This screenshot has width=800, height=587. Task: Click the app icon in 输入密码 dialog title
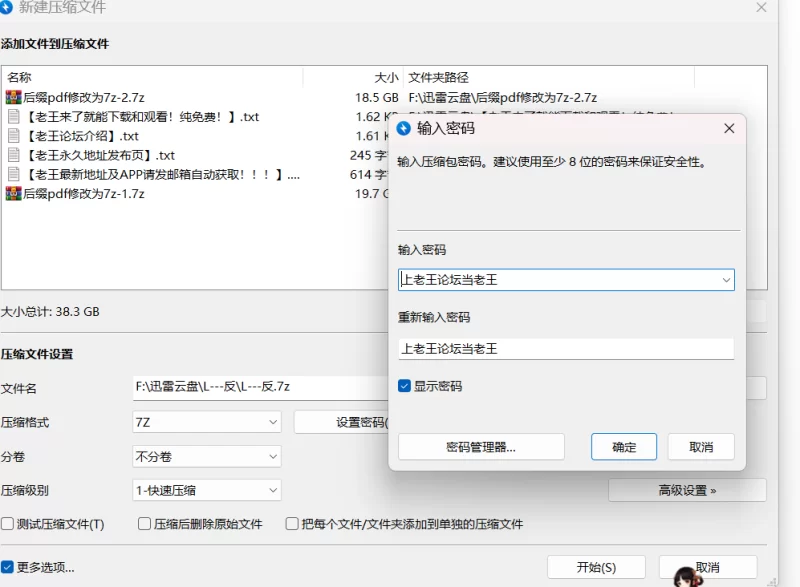click(404, 129)
